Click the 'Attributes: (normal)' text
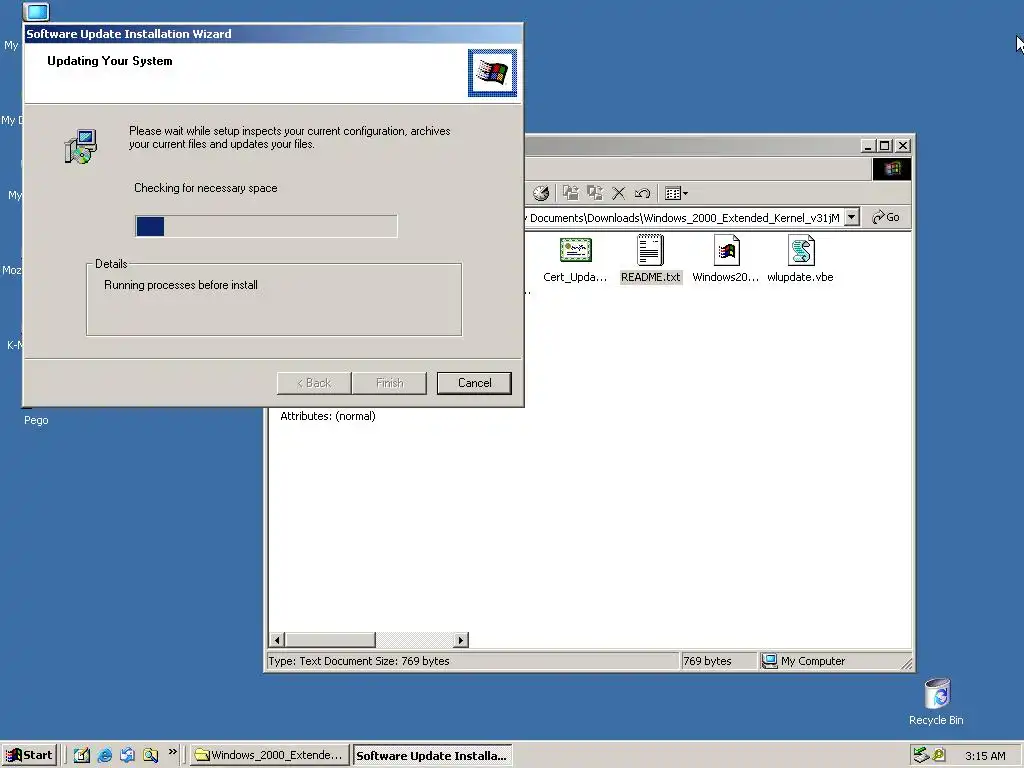 point(328,416)
